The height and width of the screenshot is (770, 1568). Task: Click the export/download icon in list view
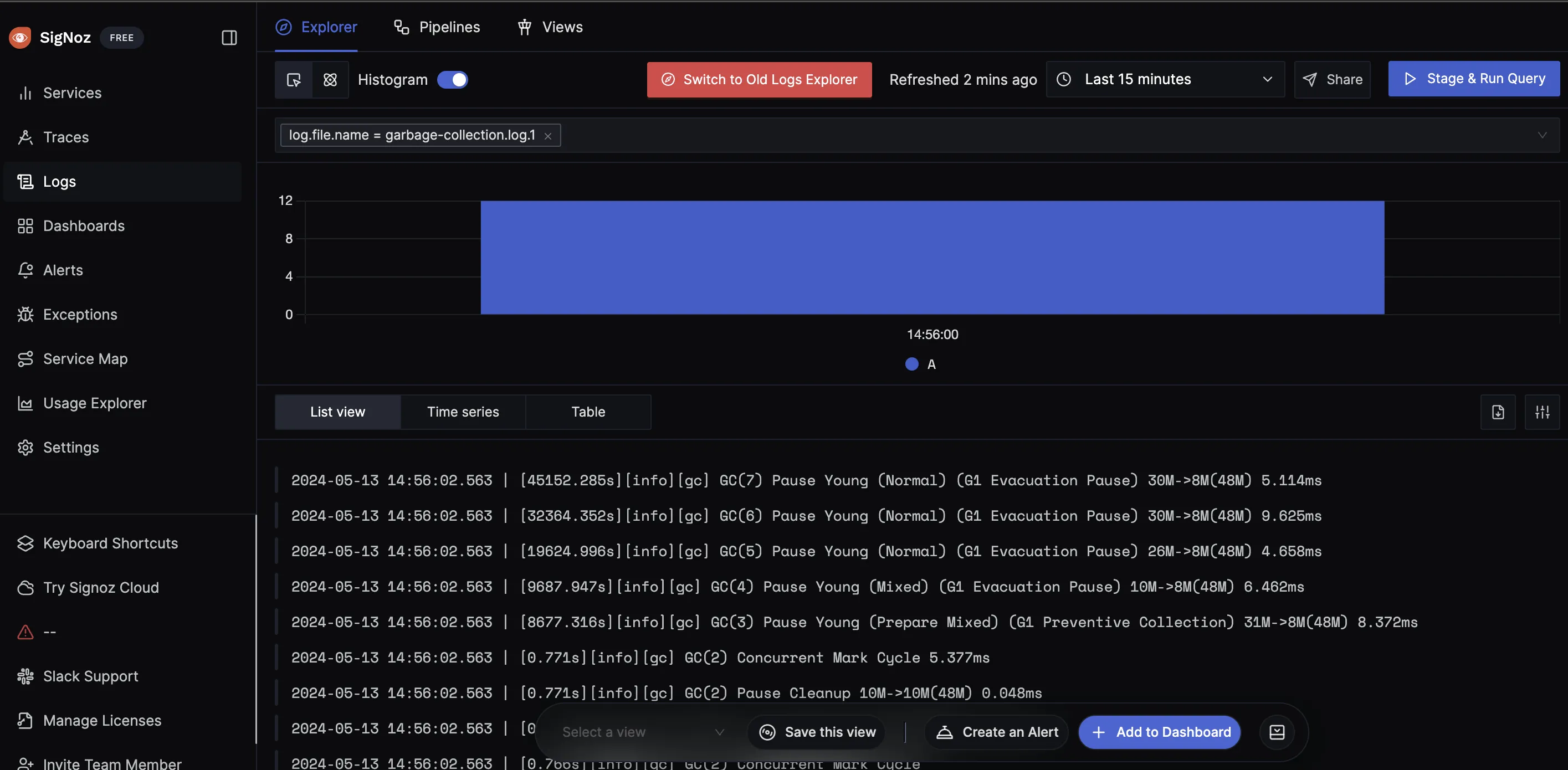(1497, 412)
